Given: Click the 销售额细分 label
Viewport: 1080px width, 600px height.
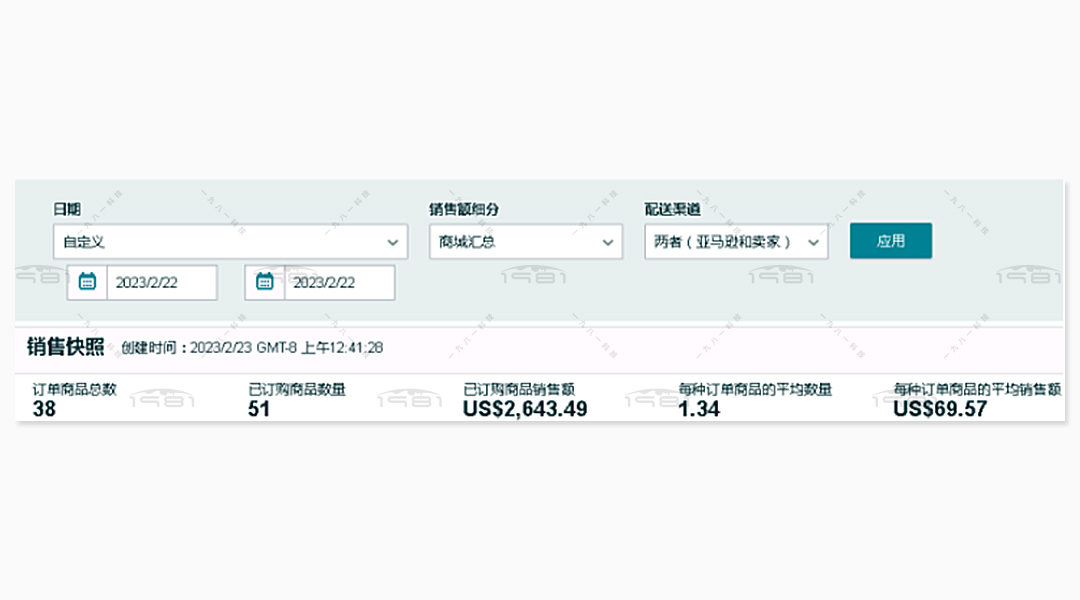Looking at the screenshot, I should (x=464, y=209).
